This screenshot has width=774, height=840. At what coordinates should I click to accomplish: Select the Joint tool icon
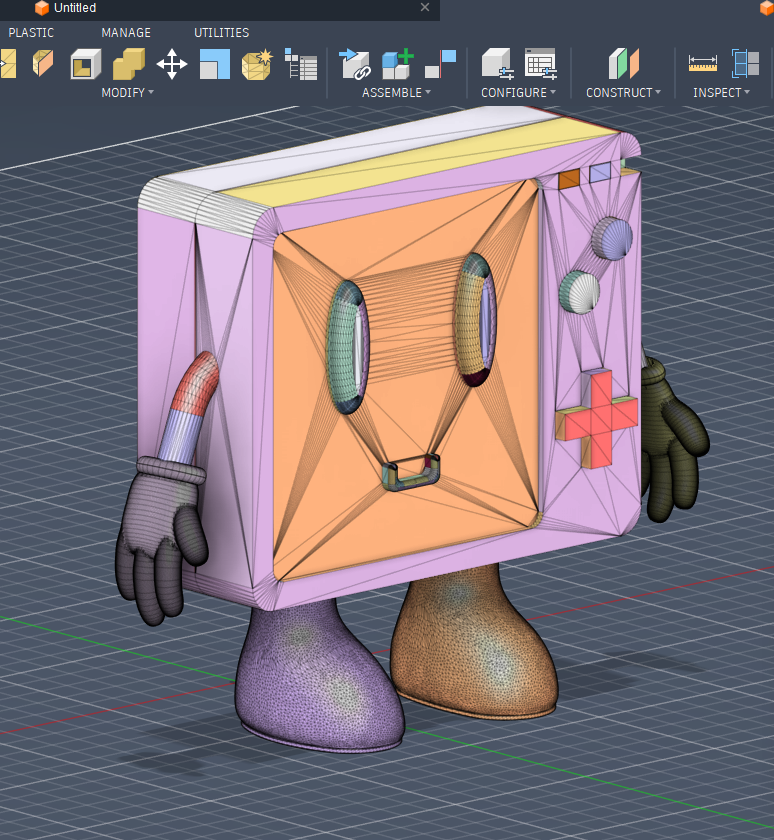[x=355, y=64]
